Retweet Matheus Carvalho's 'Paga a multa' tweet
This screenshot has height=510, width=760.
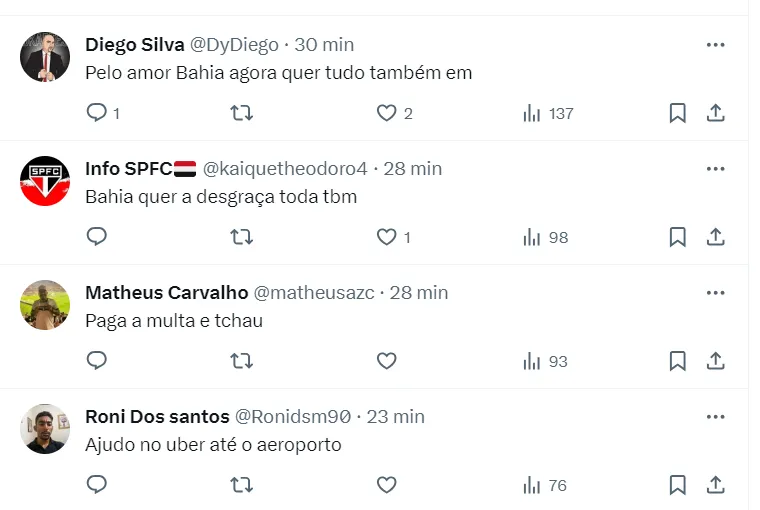point(241,361)
